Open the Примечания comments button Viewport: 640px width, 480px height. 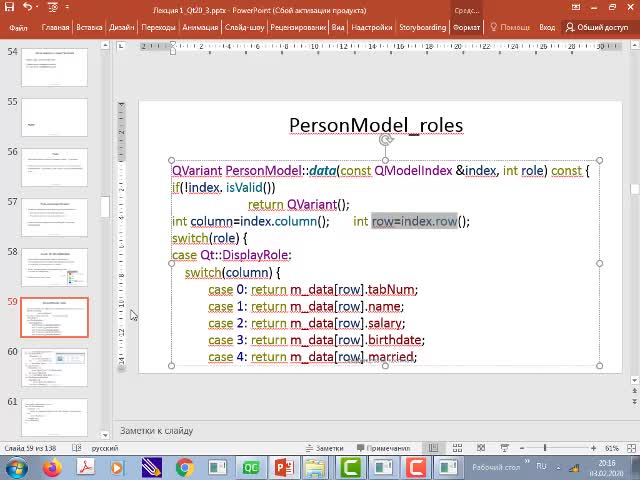click(383, 448)
